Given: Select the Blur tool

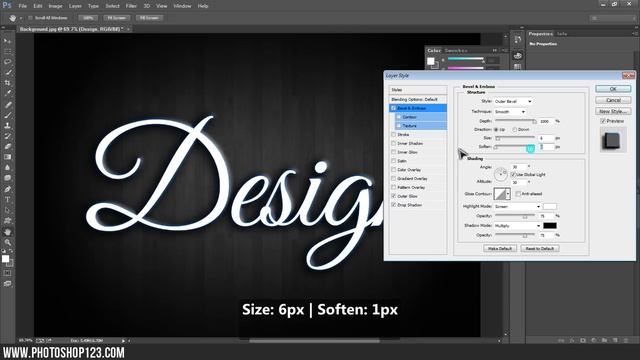Looking at the screenshot, I should (x=7, y=168).
